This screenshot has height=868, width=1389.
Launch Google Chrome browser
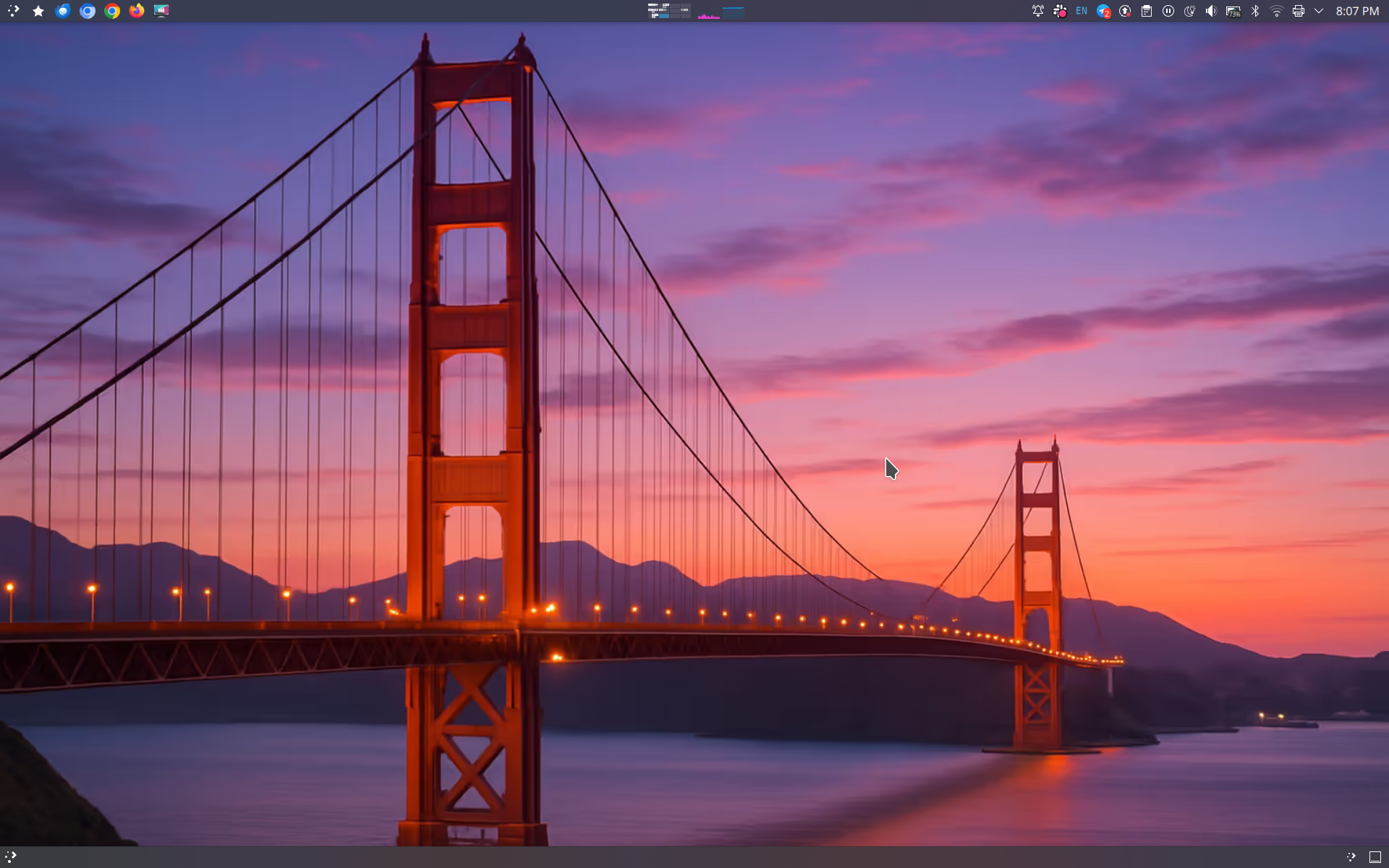click(112, 11)
